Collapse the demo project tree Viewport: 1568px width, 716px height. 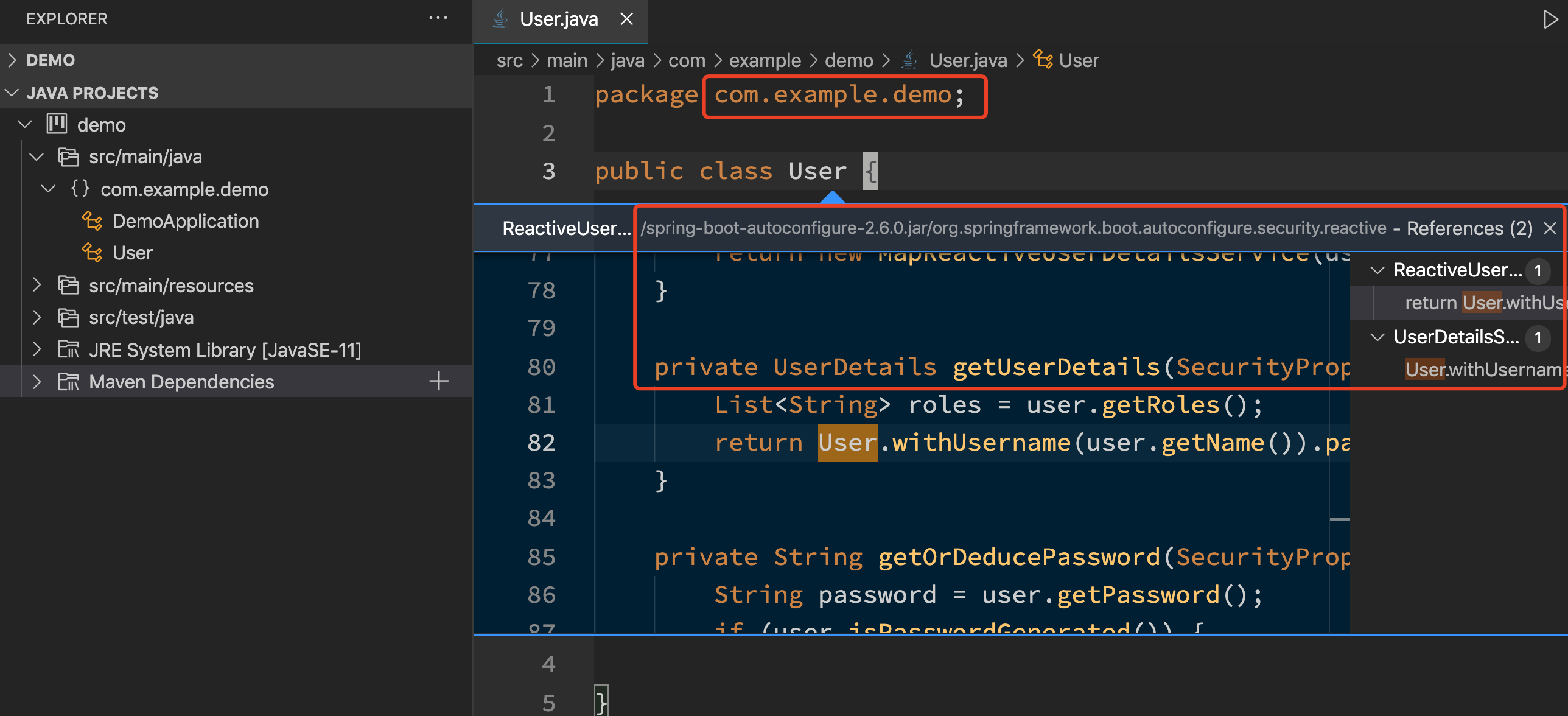pyautogui.click(x=24, y=124)
